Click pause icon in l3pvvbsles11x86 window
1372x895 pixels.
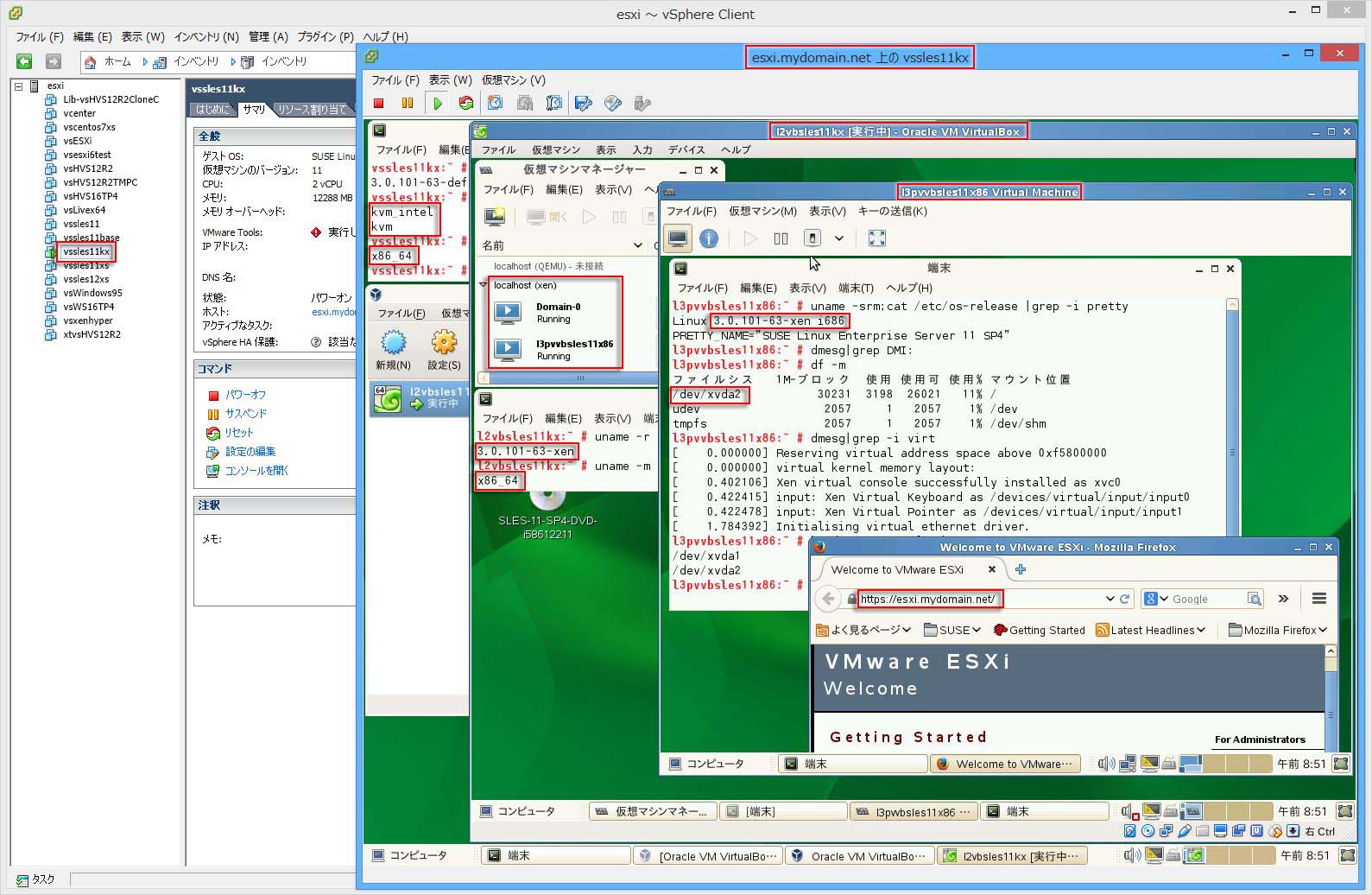pyautogui.click(x=781, y=238)
